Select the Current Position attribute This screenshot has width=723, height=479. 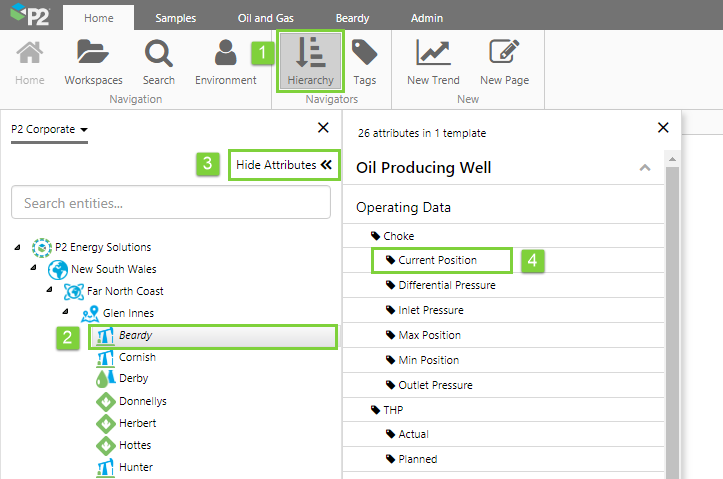point(437,260)
